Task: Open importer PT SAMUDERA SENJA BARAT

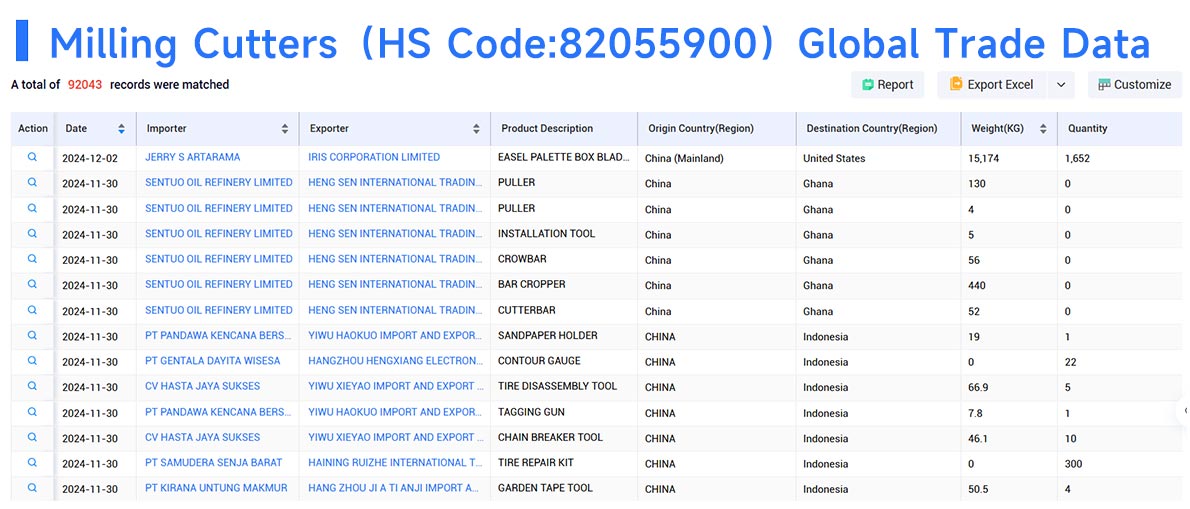Action: (213, 462)
